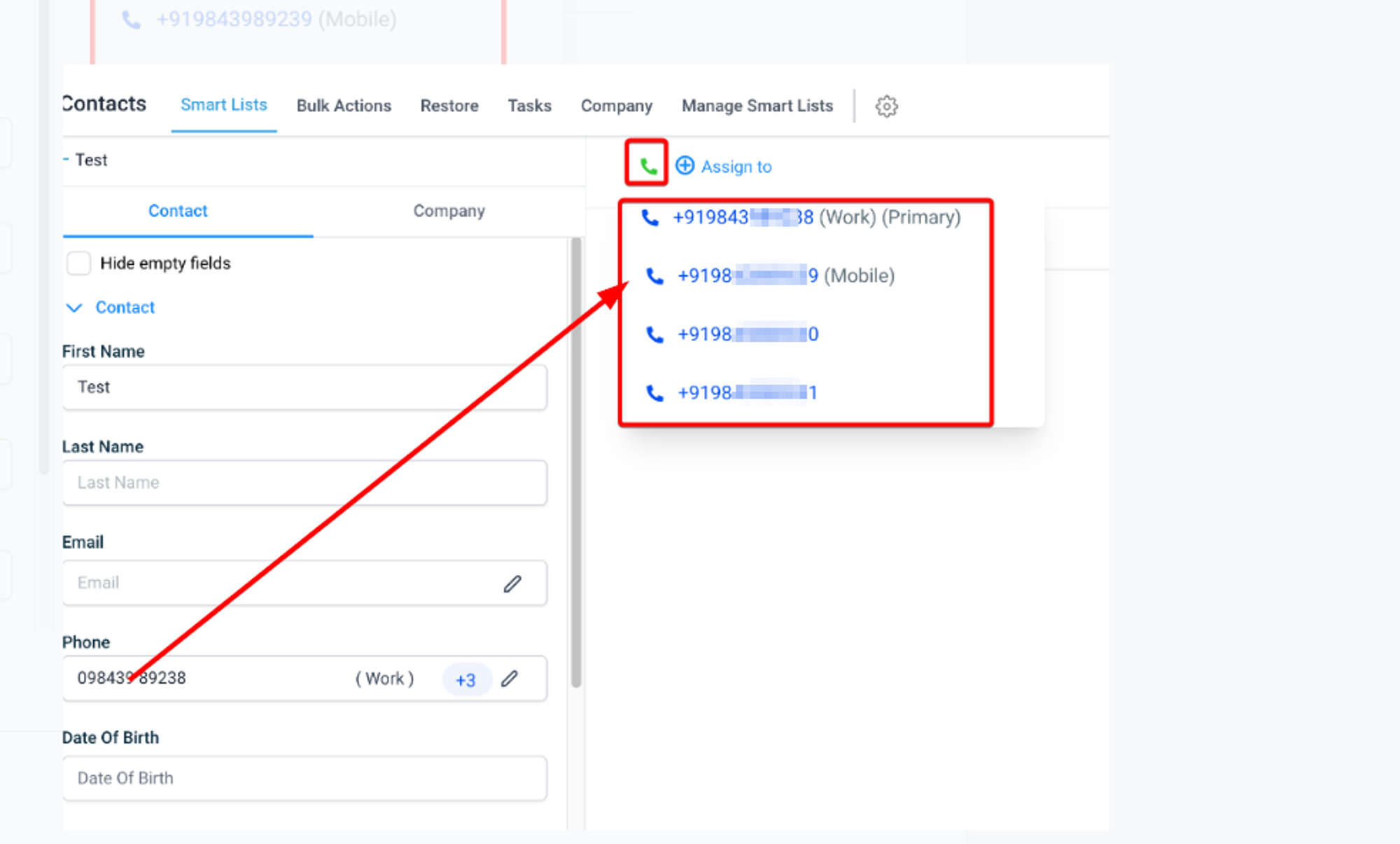Click the contact panel vertical scrollbar
Image resolution: width=1400 pixels, height=844 pixels.
(x=576, y=462)
